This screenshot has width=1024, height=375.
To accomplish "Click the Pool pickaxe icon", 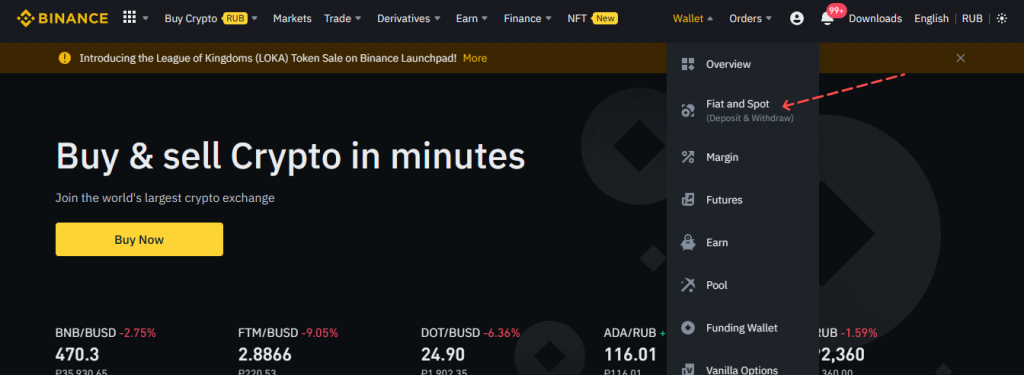I will coord(688,285).
